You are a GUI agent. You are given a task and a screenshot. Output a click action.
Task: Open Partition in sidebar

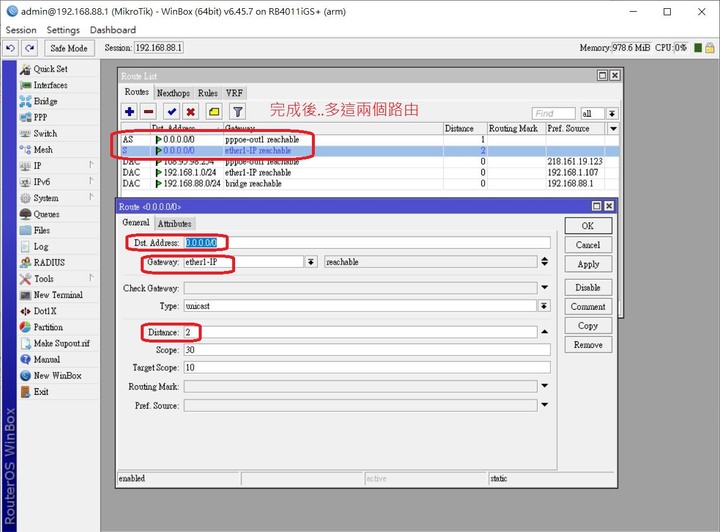[x=48, y=327]
